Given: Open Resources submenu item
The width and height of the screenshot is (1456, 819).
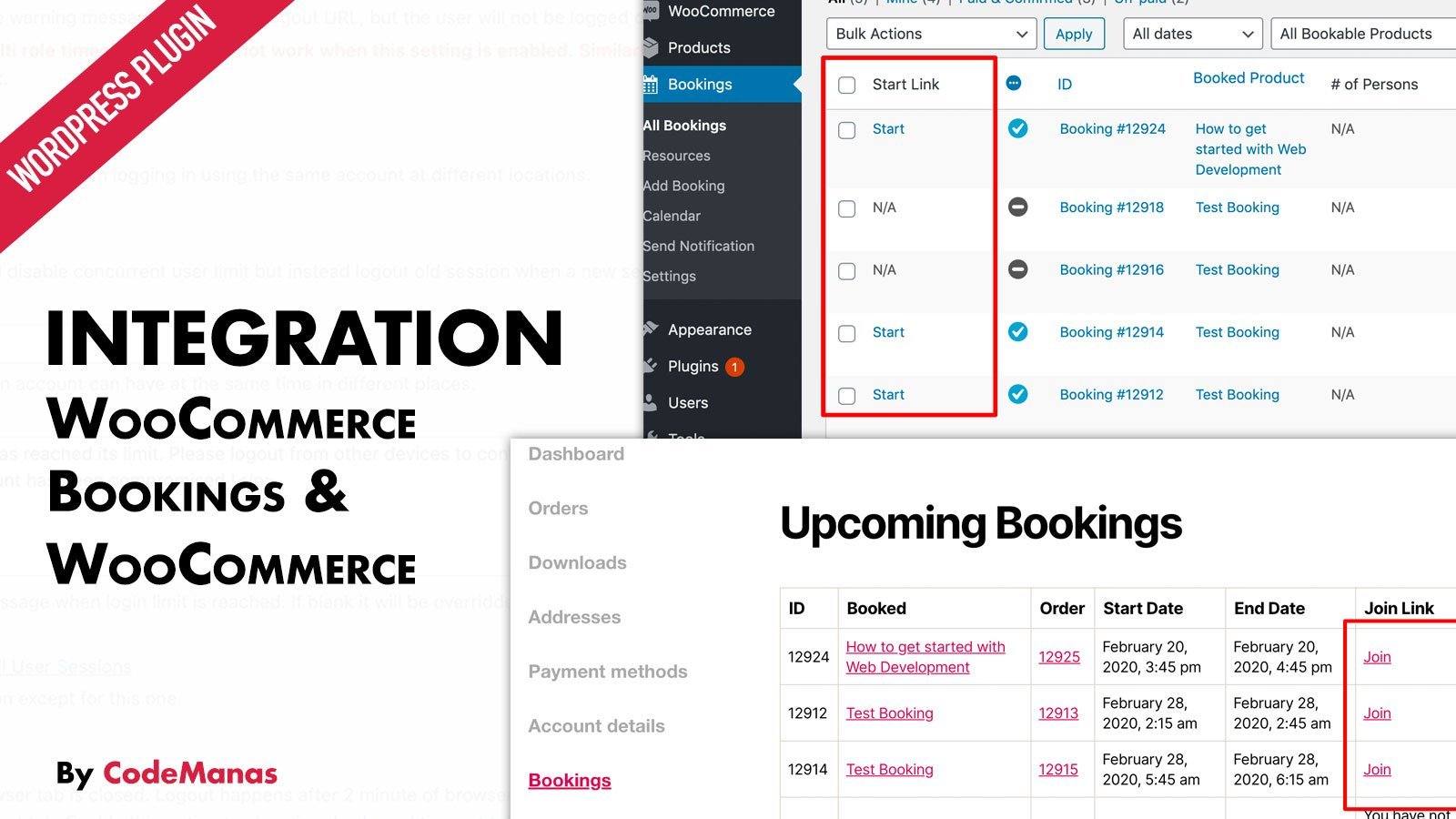Looking at the screenshot, I should [676, 156].
